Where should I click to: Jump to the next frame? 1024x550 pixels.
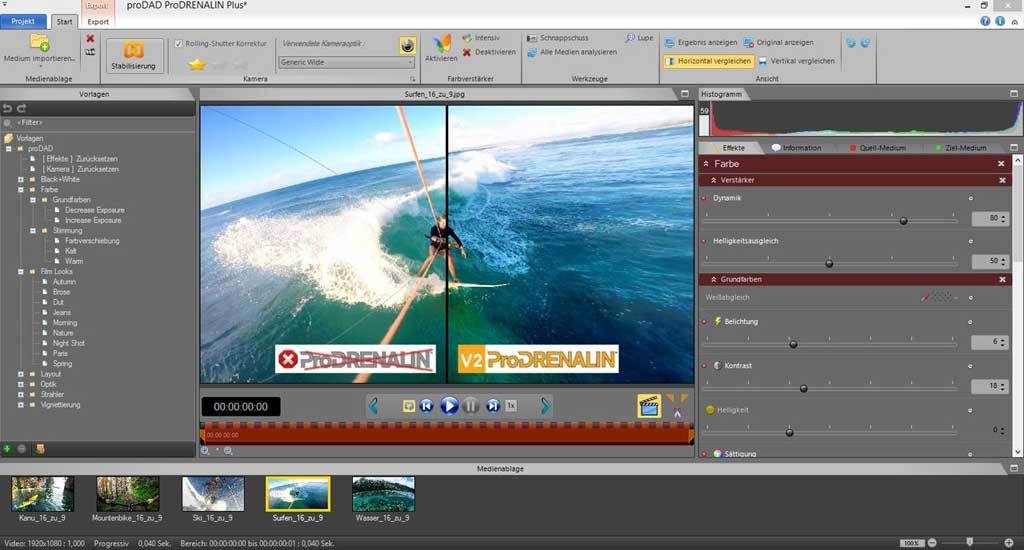[493, 406]
